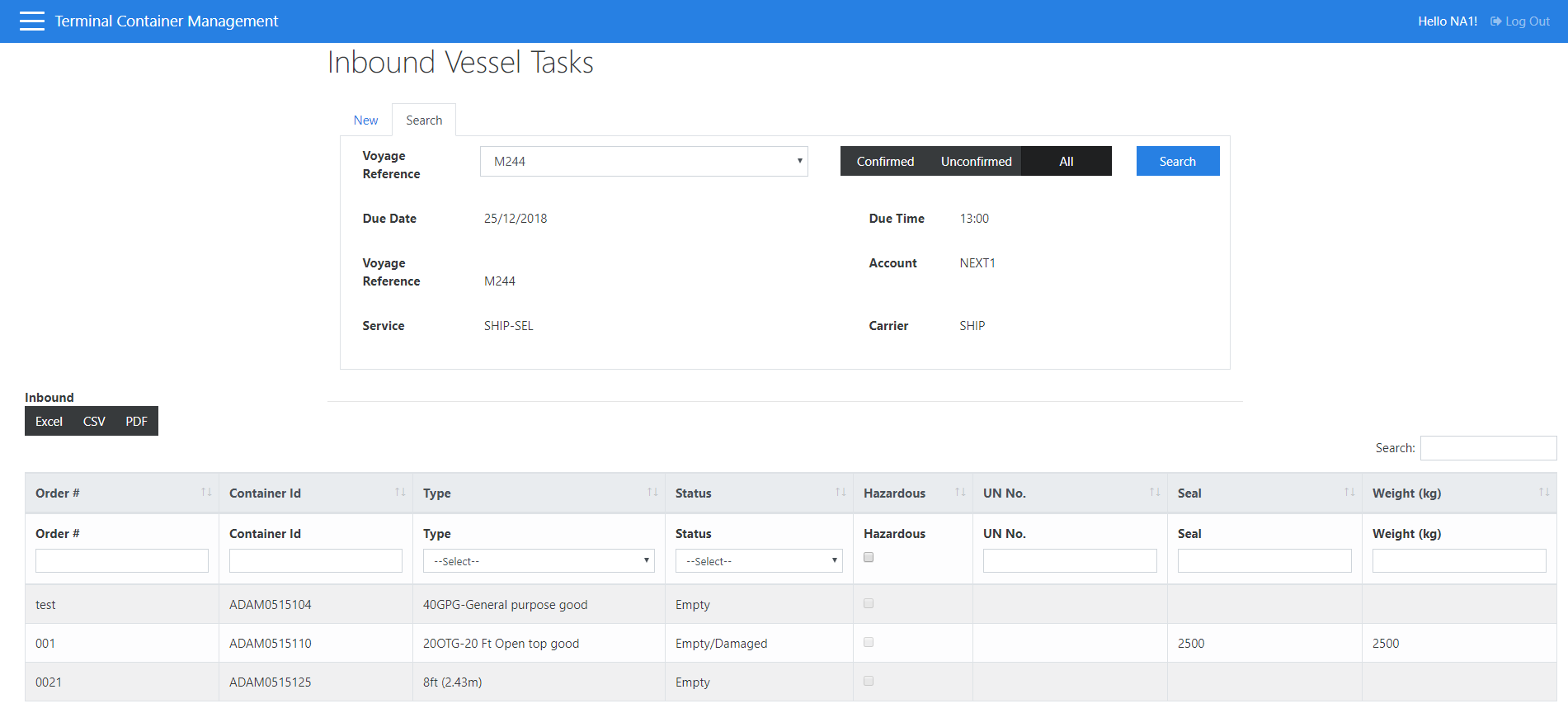The image size is (1568, 713).
Task: Click the blue Search button
Action: coord(1178,161)
